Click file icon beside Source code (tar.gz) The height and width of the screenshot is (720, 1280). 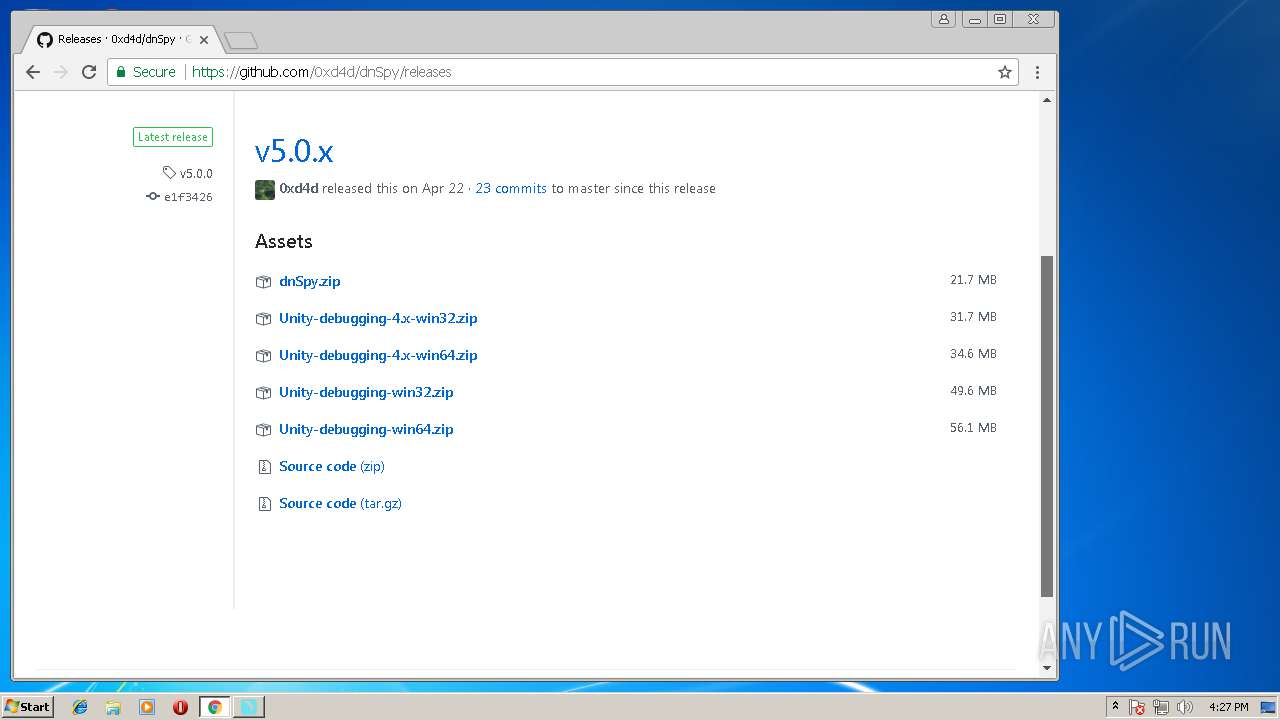(x=264, y=504)
